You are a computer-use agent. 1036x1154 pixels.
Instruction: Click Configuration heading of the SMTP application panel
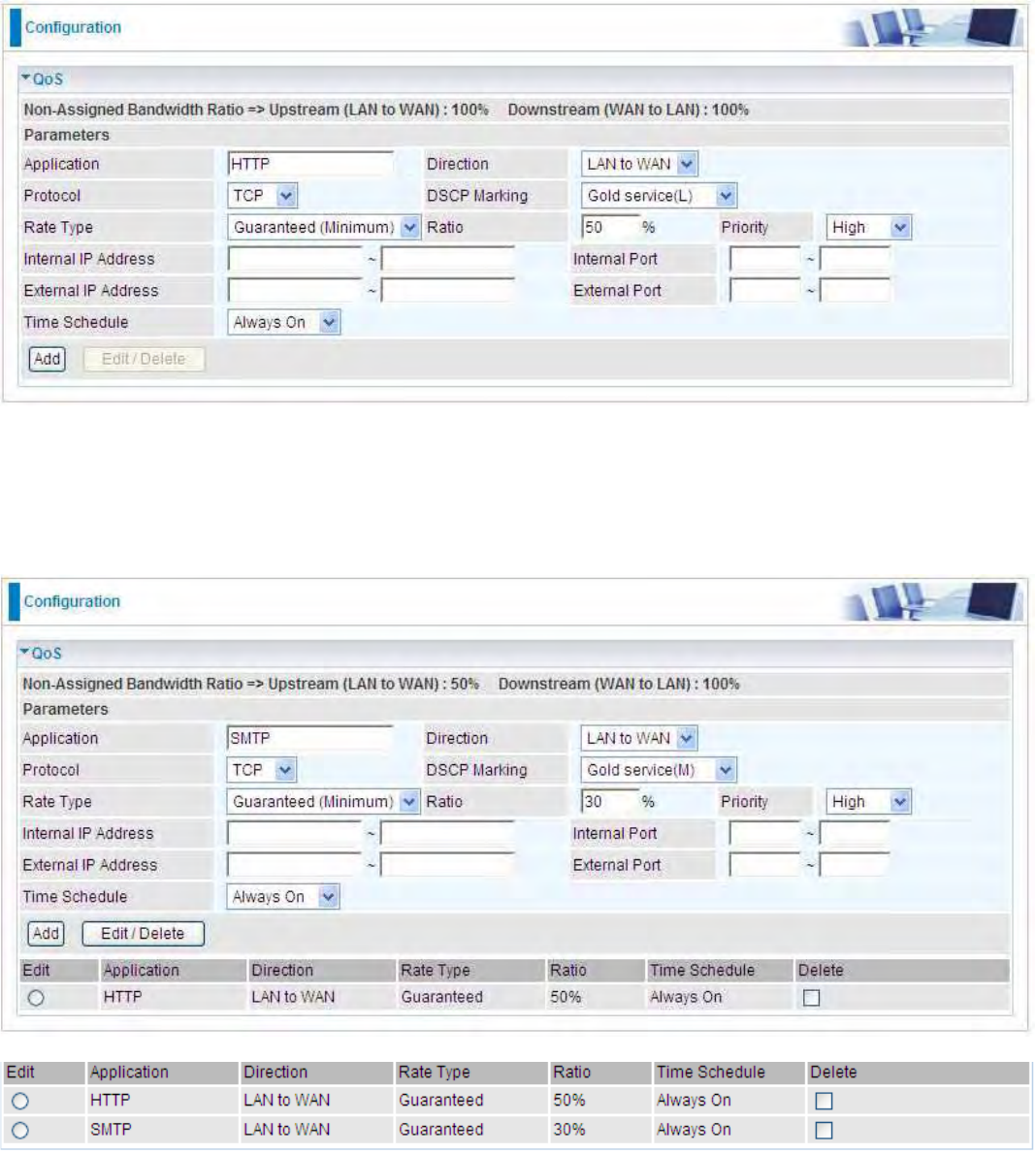[72, 601]
